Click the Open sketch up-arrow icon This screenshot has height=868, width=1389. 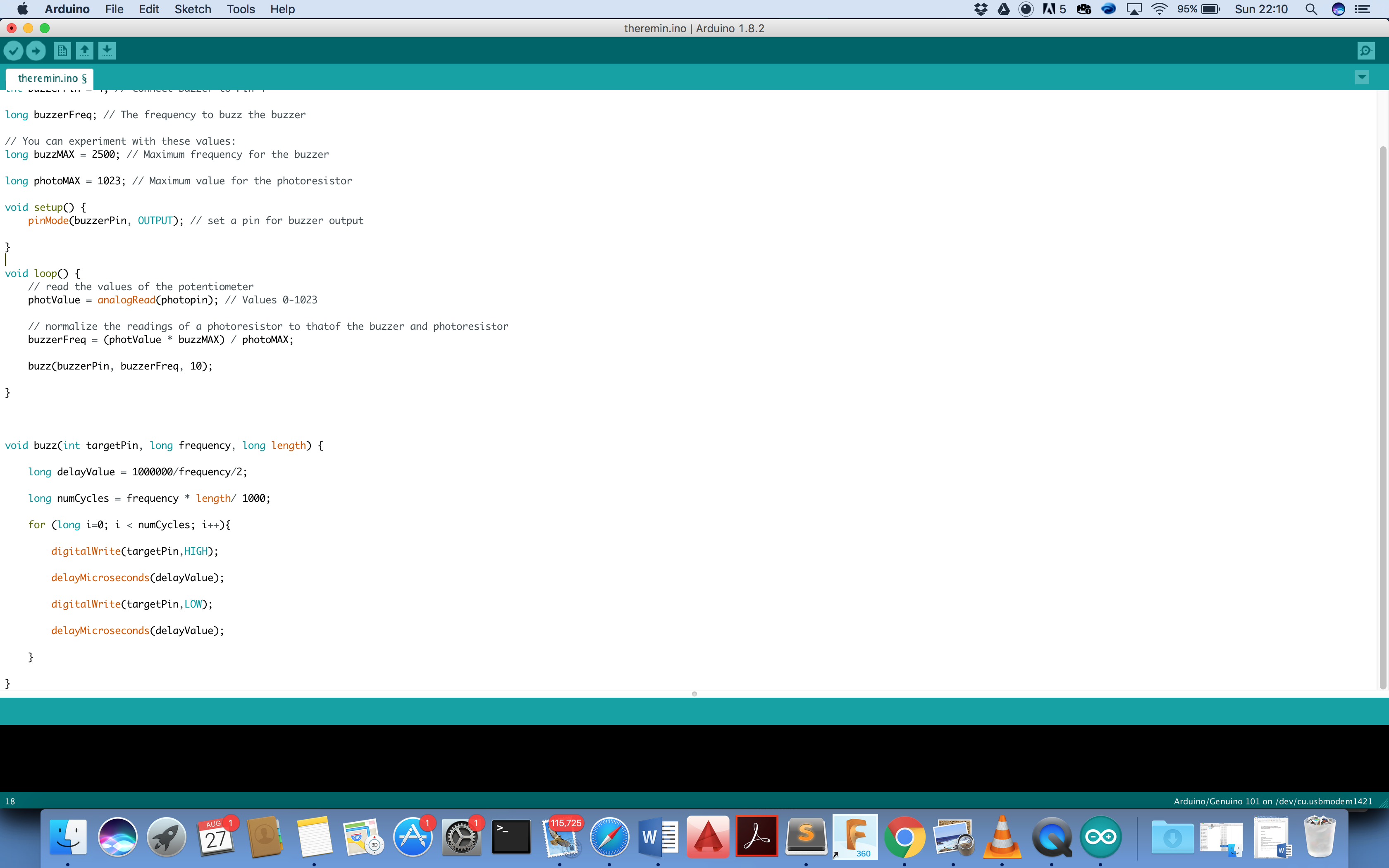[x=84, y=51]
